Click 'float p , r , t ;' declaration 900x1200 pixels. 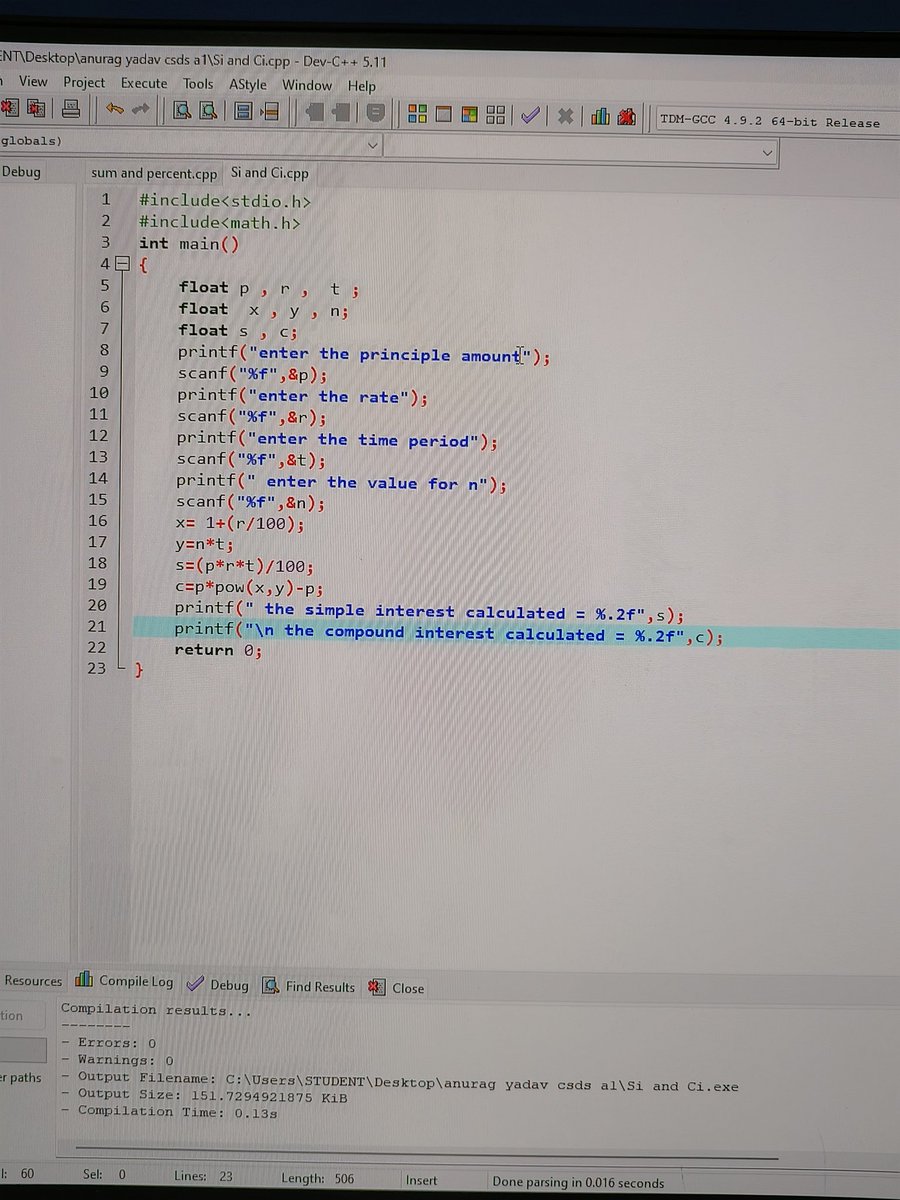click(269, 289)
